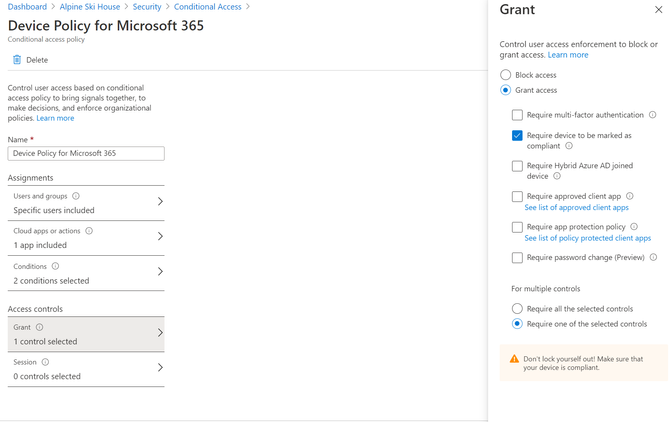Expand Session controls chevron
The image size is (670, 422).
[x=160, y=367]
